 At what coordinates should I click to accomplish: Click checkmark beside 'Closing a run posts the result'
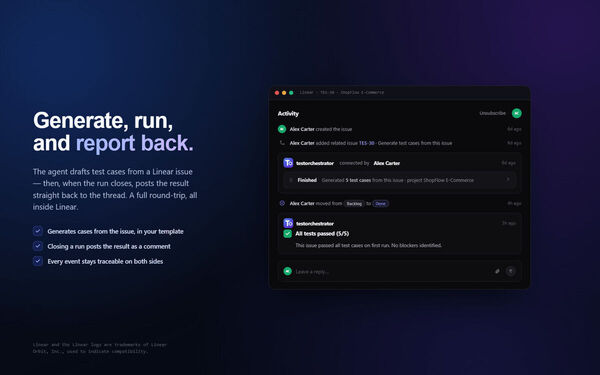(x=38, y=246)
